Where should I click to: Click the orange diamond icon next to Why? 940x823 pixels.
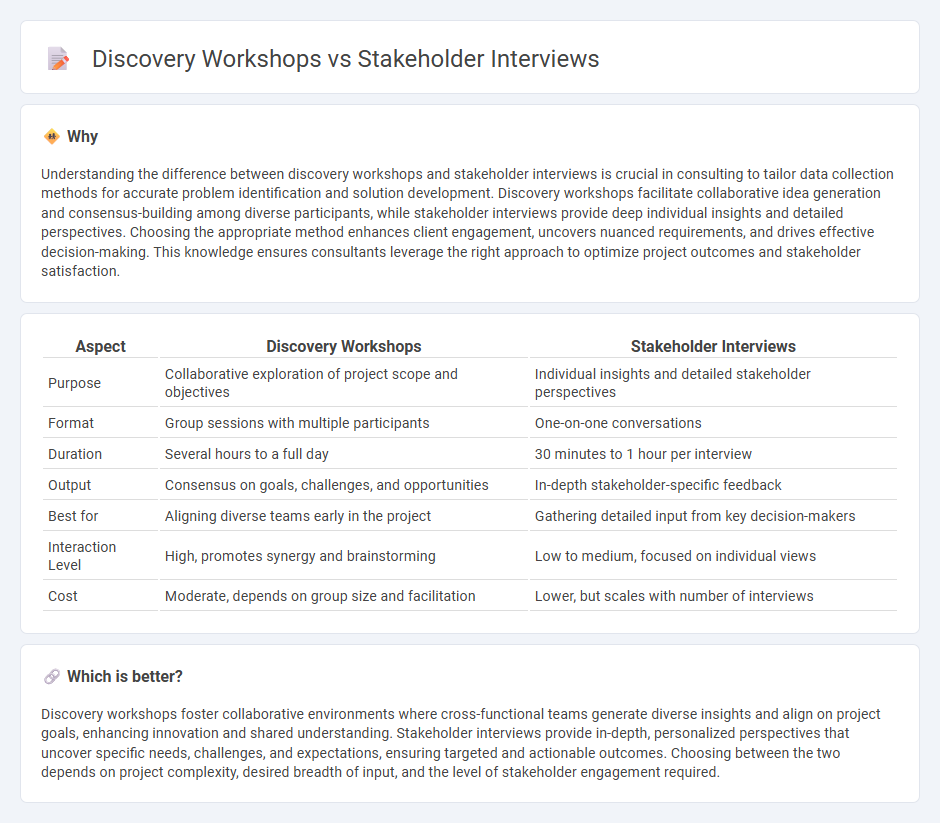pos(52,137)
